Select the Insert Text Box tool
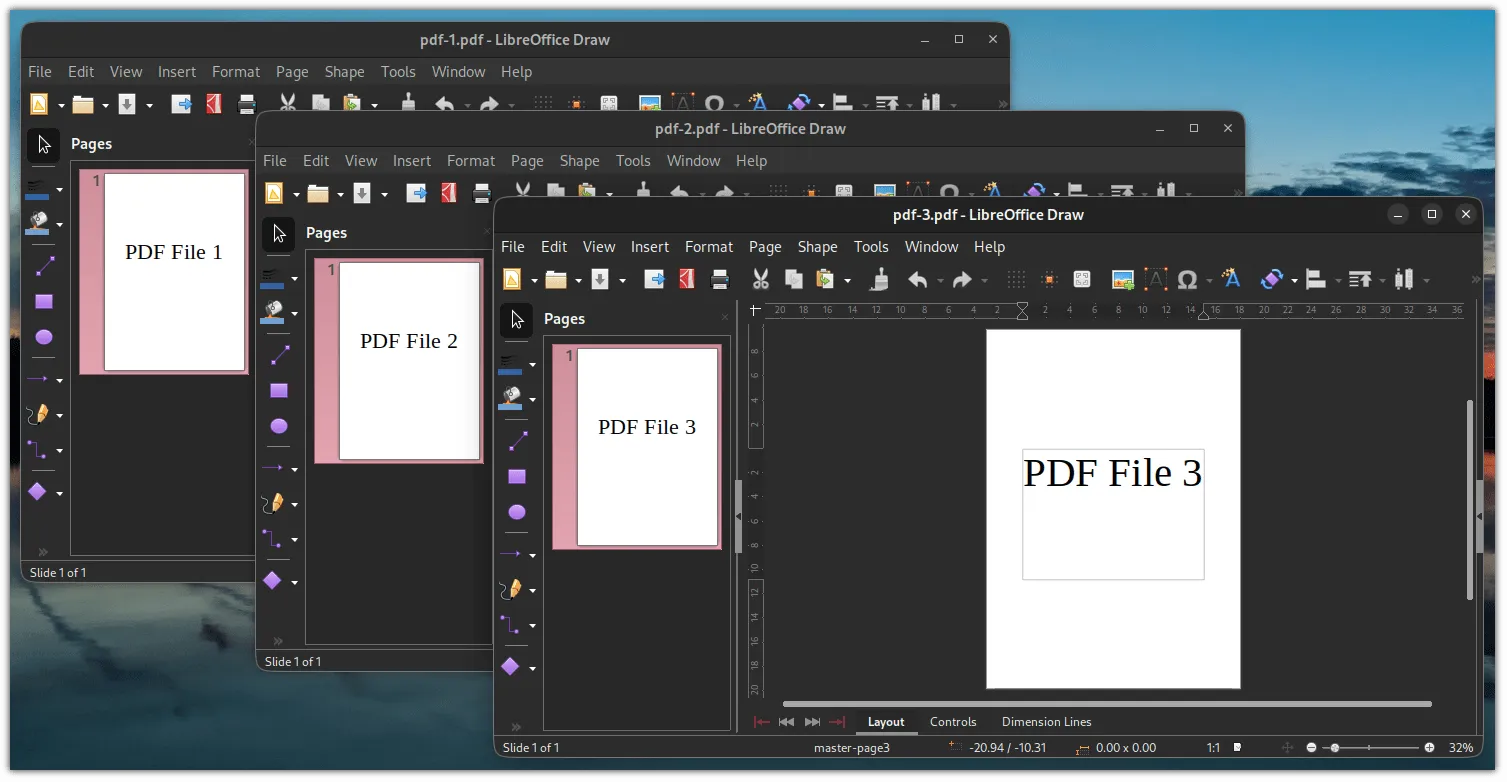 [1155, 279]
